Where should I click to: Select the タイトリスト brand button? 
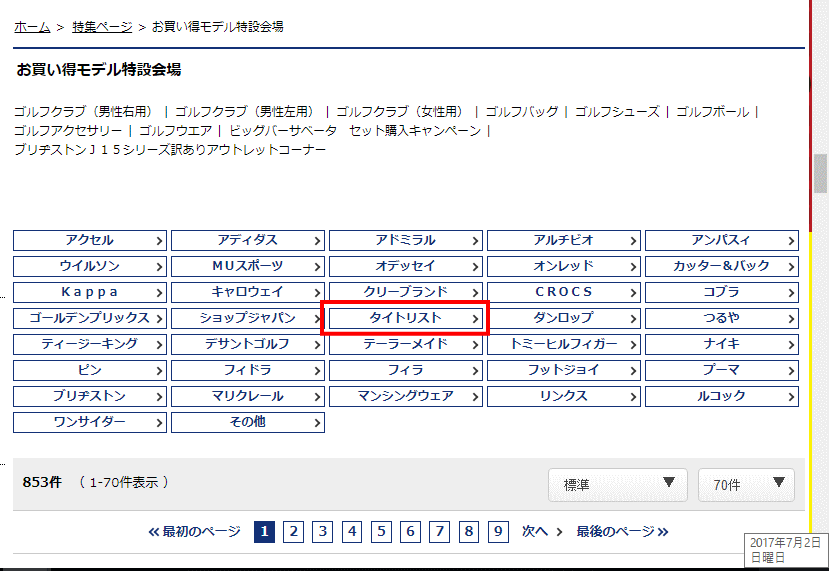pos(406,318)
